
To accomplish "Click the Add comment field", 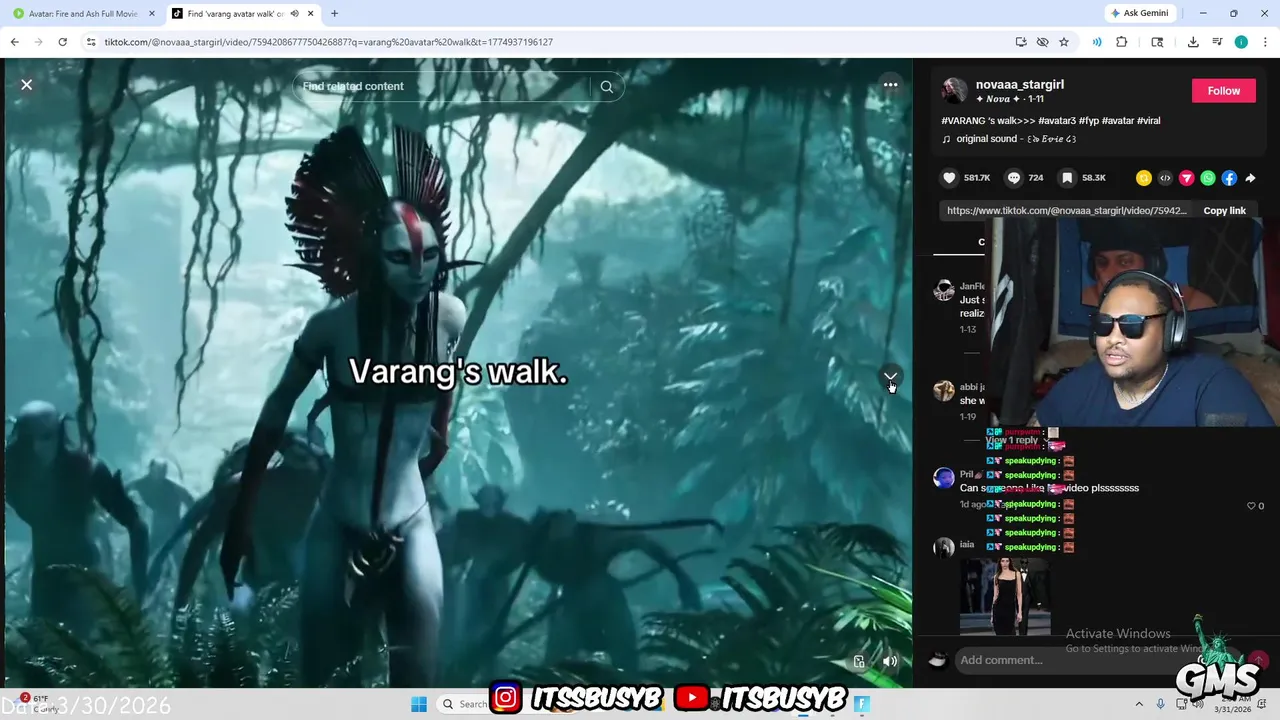I will pyautogui.click(x=1097, y=660).
